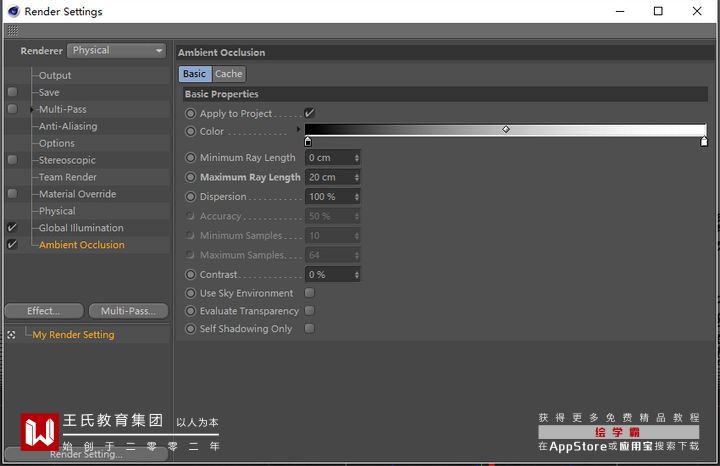Select Options in the settings tree
Screen dimensions: 720x466
click(56, 143)
